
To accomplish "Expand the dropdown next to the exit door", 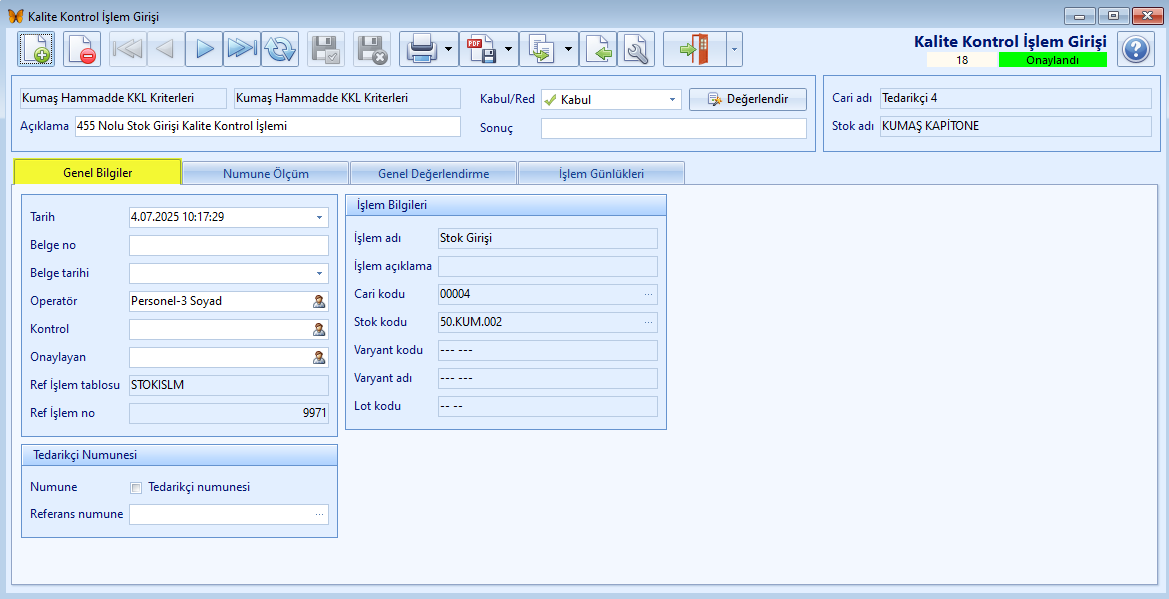I will pos(734,49).
